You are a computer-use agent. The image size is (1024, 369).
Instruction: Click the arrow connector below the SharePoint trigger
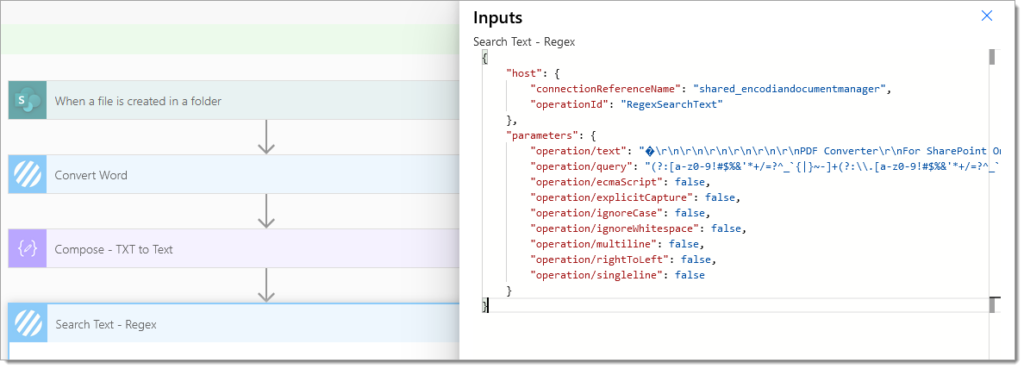[x=266, y=137]
